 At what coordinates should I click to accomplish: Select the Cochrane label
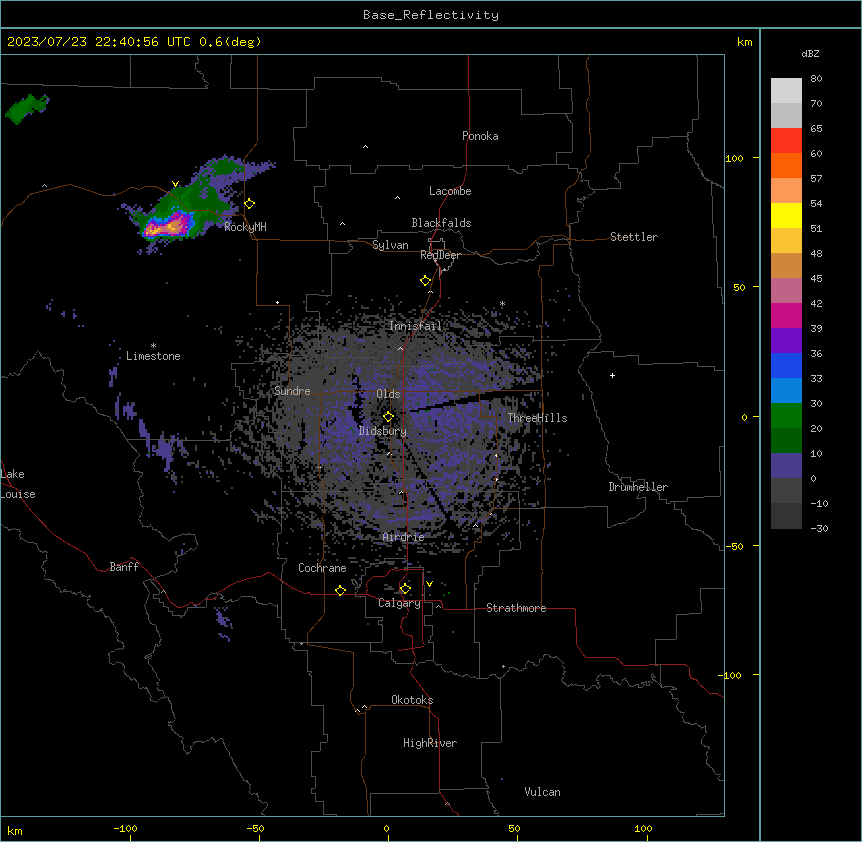pyautogui.click(x=322, y=568)
